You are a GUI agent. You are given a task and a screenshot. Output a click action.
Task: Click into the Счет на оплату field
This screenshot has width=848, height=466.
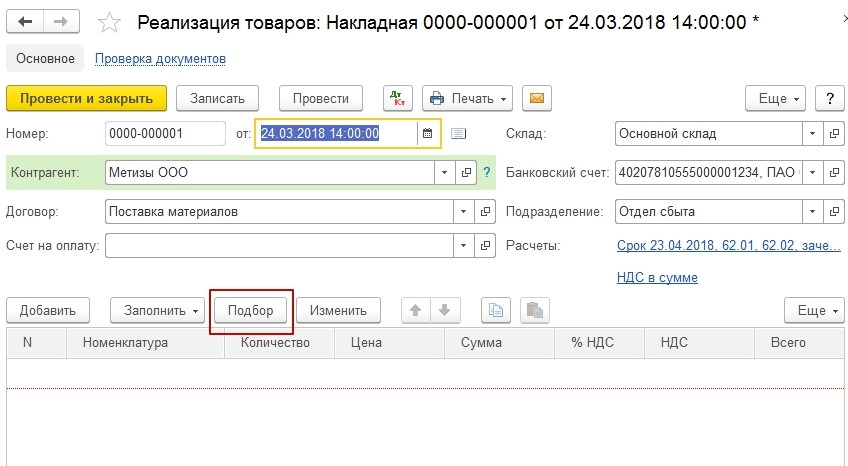[x=279, y=245]
